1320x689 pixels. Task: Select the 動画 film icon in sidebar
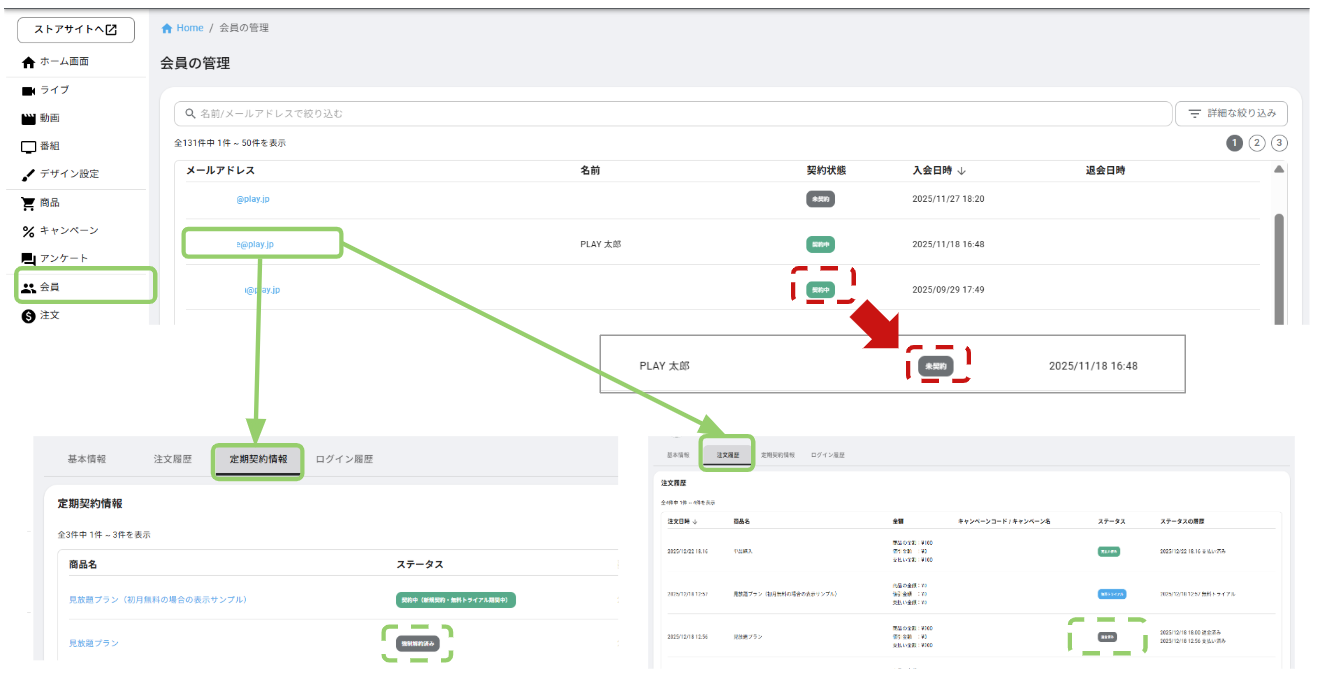pos(28,119)
